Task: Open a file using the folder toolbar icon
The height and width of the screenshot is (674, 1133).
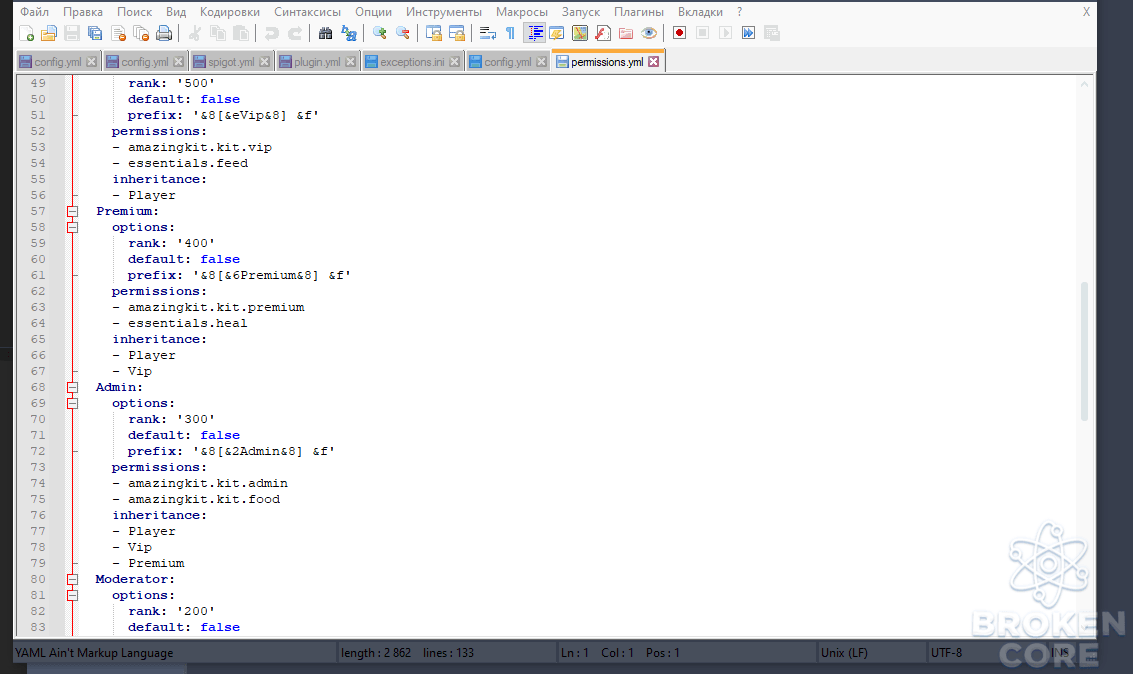Action: (49, 33)
